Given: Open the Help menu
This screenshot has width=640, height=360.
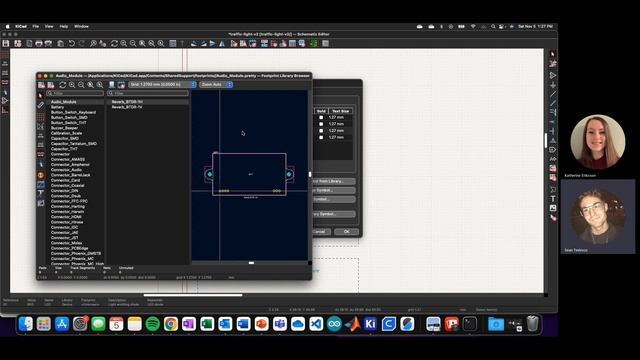Looking at the screenshot, I should 64,26.
